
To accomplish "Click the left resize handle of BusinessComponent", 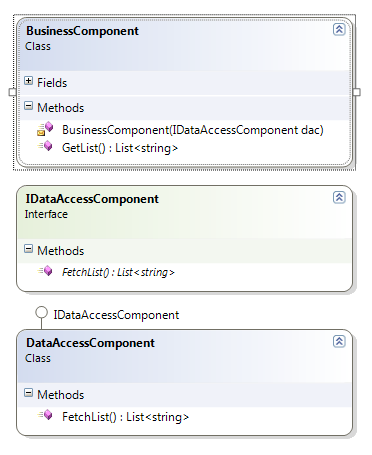I will click(x=12, y=92).
